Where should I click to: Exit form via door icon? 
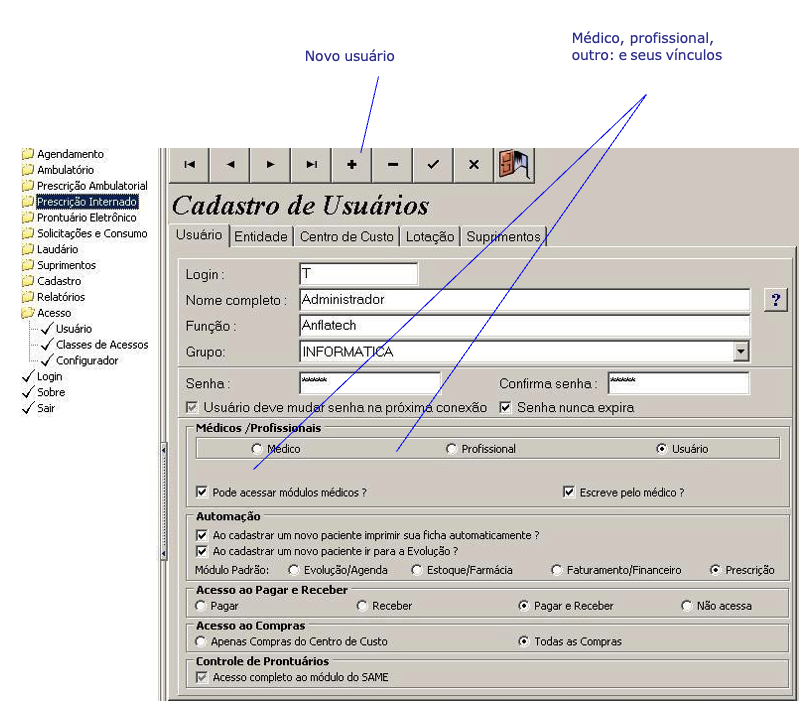pyautogui.click(x=514, y=165)
